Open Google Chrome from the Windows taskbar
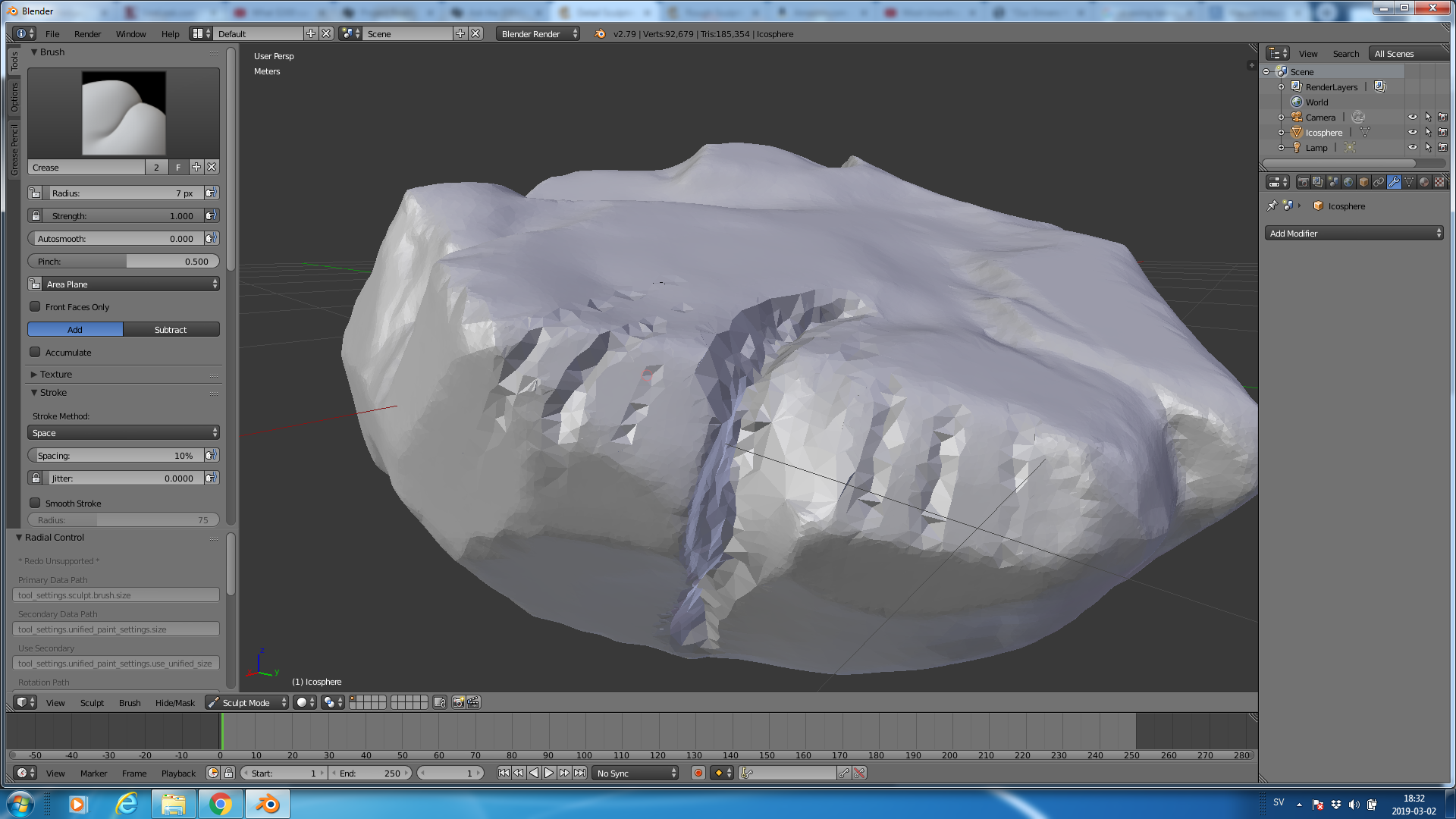Viewport: 1456px width, 819px height. click(220, 804)
